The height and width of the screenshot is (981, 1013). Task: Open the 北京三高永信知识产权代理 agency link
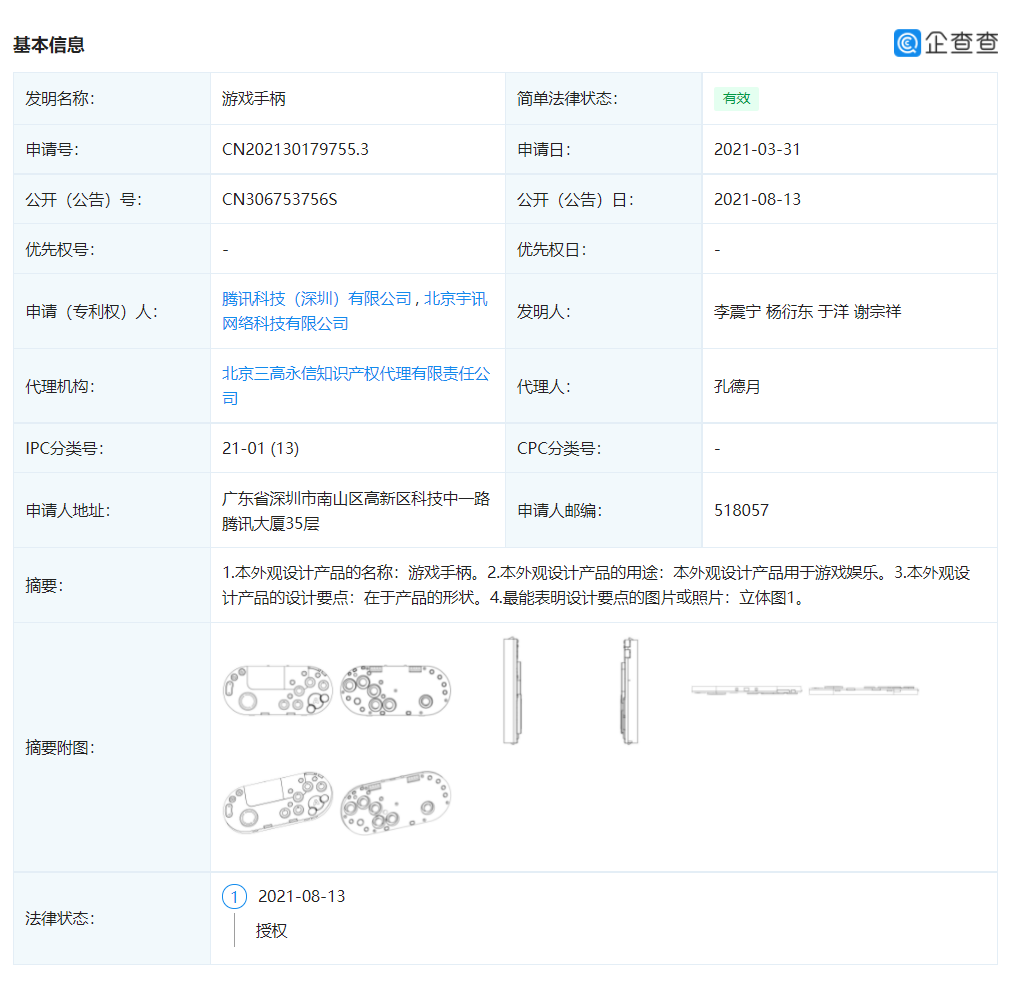(x=355, y=385)
